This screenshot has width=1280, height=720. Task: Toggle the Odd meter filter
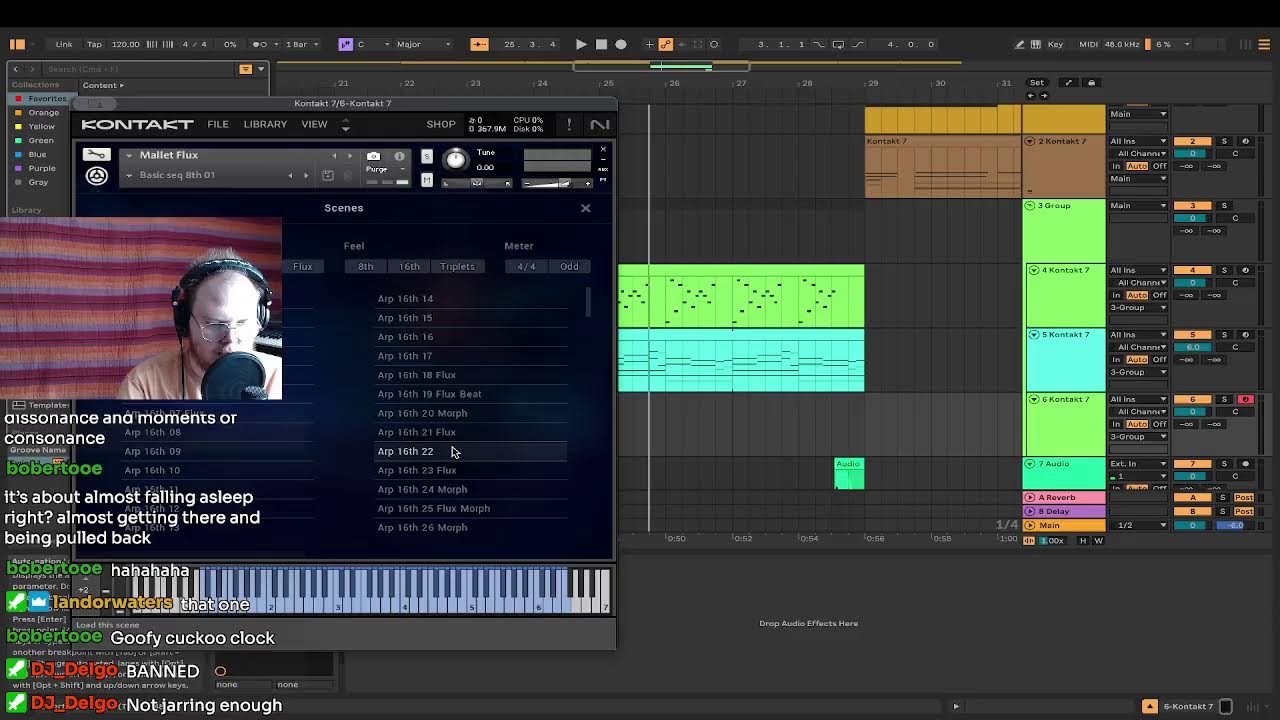[569, 267]
